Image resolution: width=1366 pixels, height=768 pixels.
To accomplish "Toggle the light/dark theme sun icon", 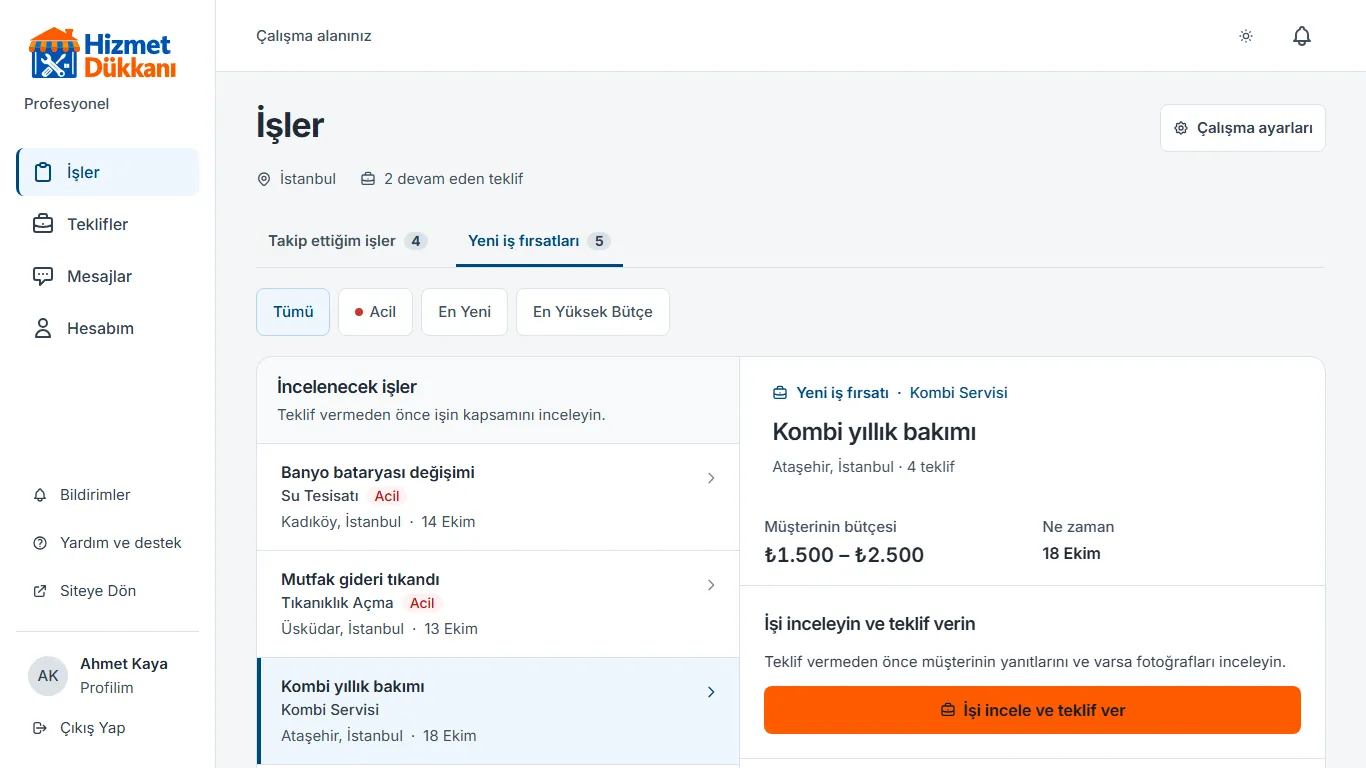I will (1246, 36).
